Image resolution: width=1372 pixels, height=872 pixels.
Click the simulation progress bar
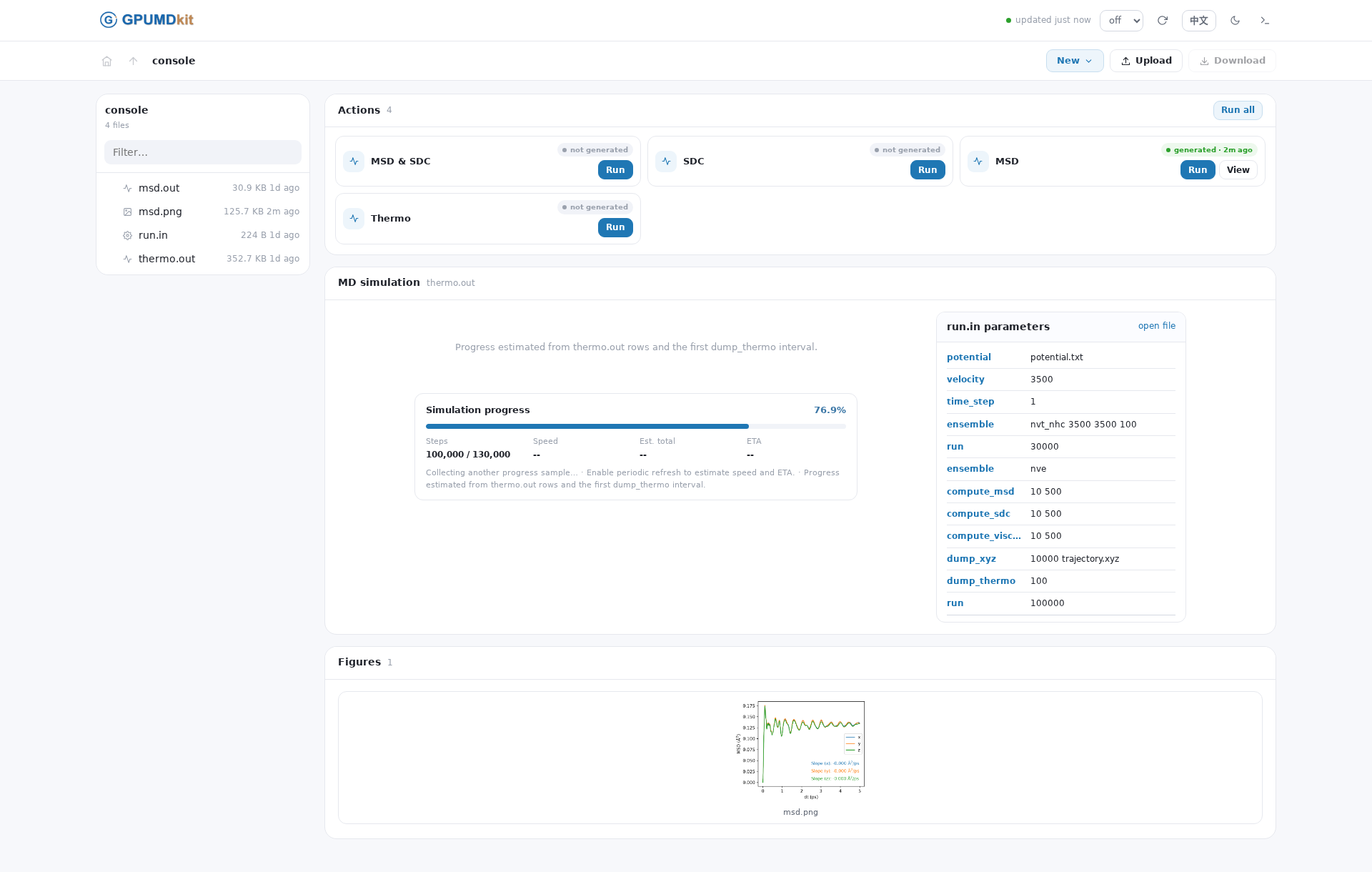point(636,427)
